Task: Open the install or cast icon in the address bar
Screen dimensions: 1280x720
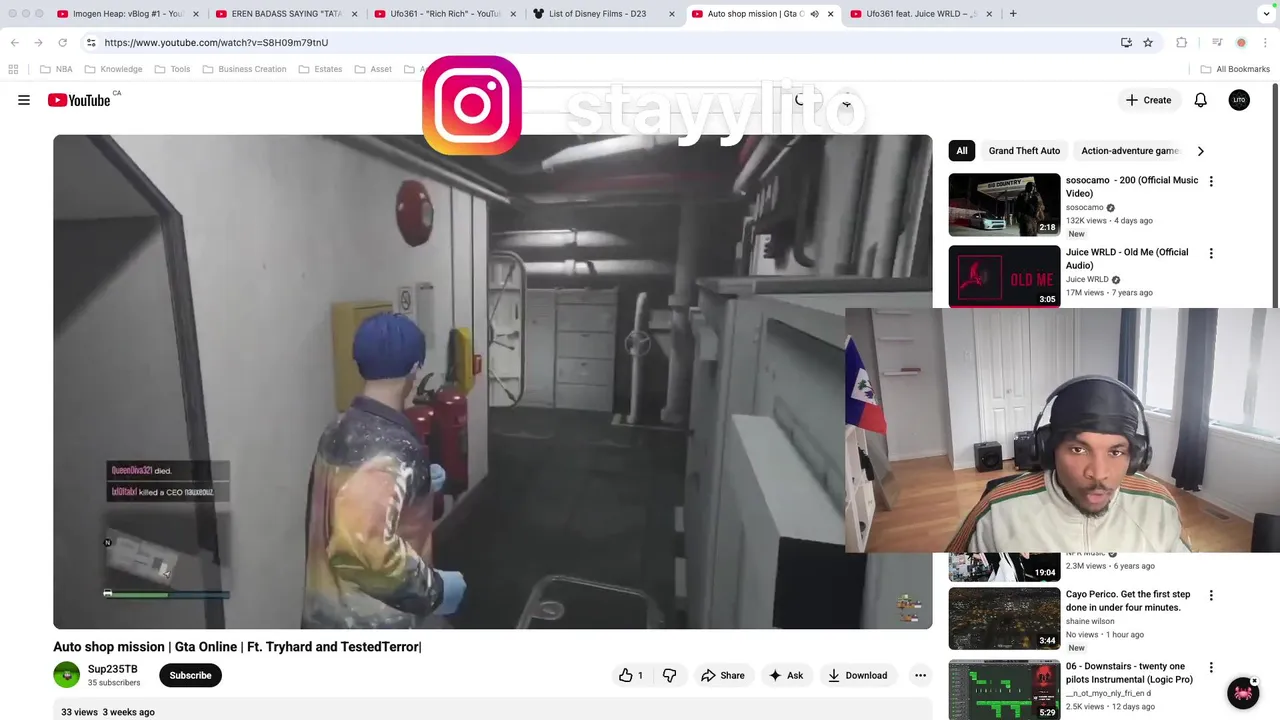Action: pos(1126,42)
